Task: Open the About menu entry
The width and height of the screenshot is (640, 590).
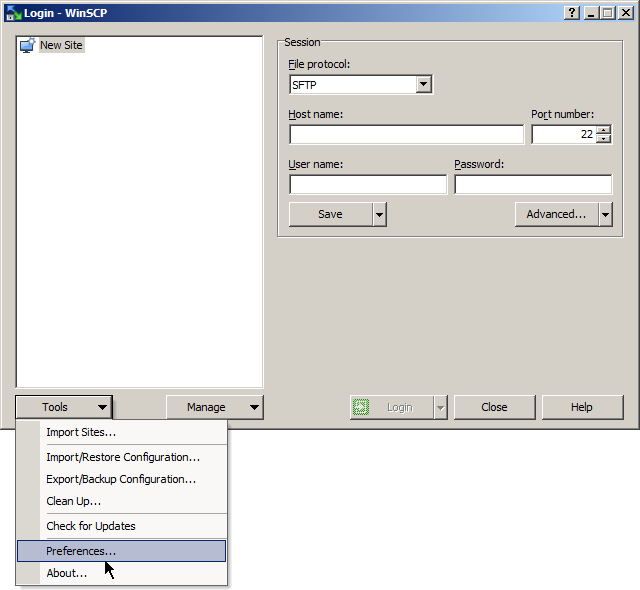Action: [66, 573]
